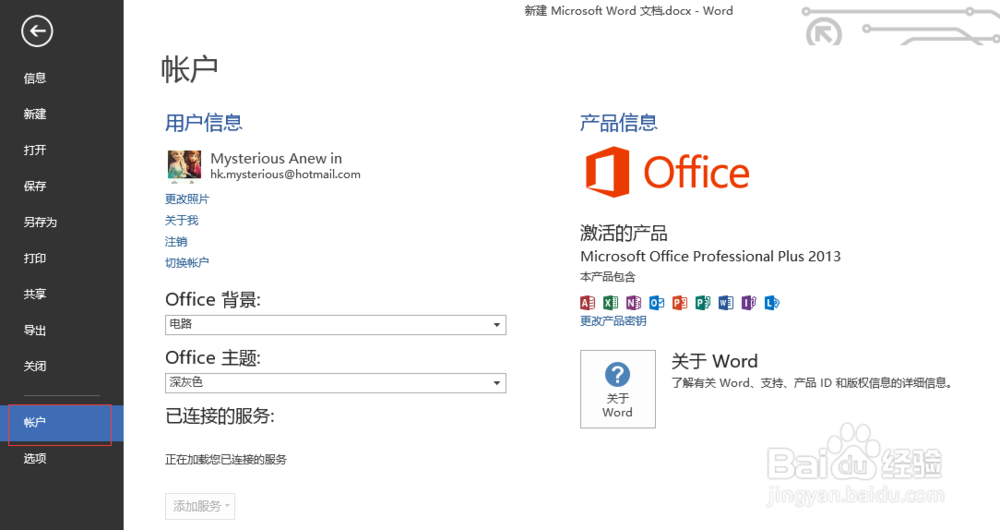Click the Word product icon

pos(726,302)
